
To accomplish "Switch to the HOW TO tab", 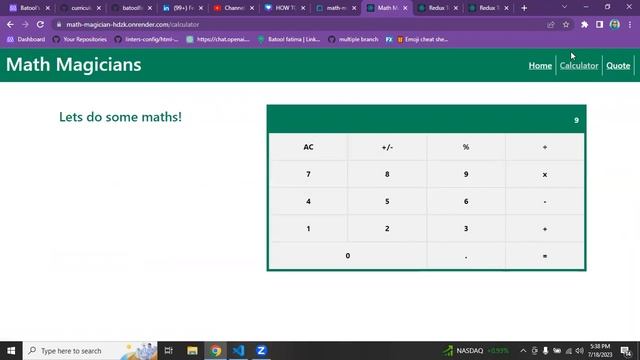I will pos(284,8).
